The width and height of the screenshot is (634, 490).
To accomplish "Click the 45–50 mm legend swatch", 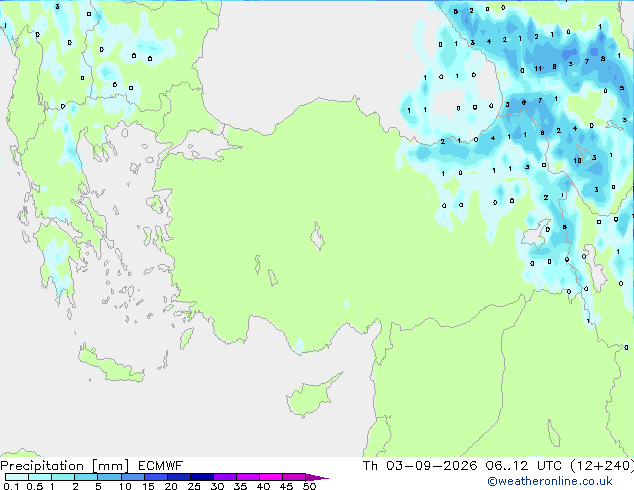I will [x=294, y=477].
